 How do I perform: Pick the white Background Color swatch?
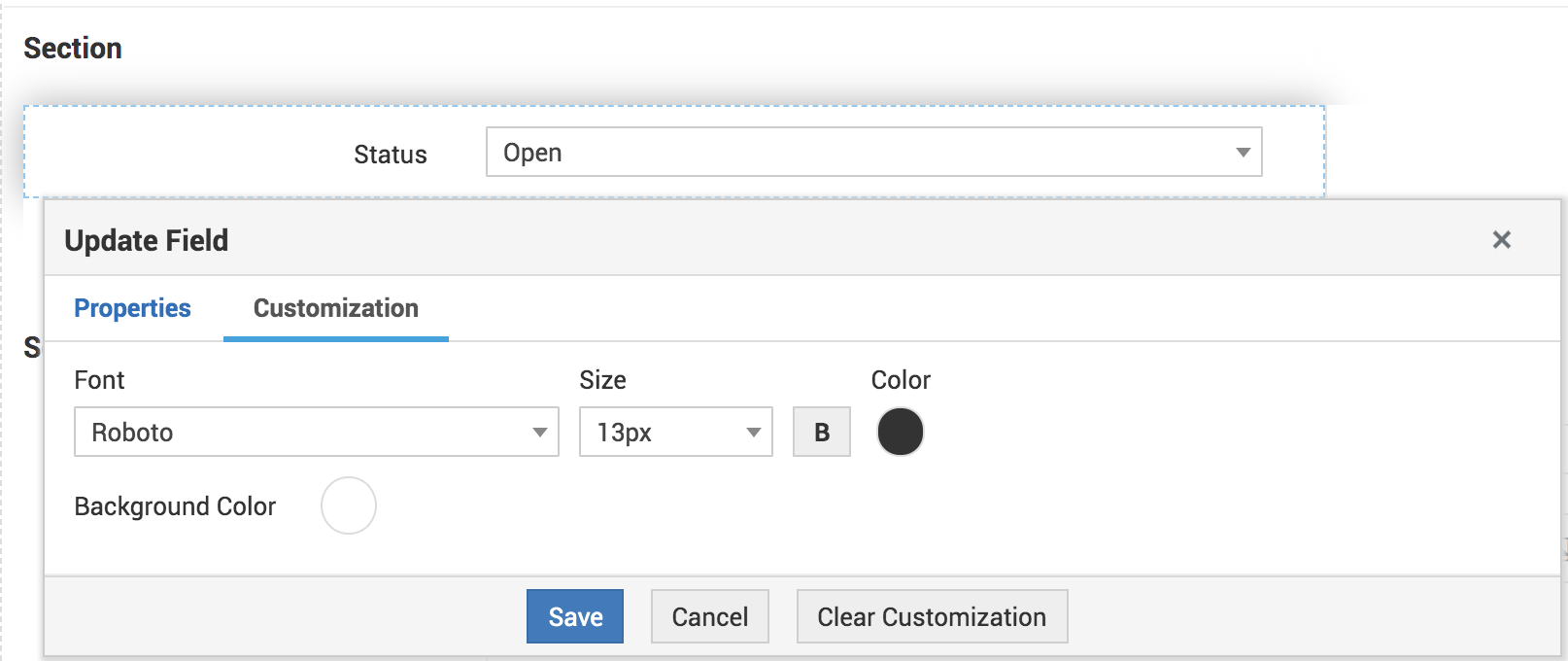(349, 505)
